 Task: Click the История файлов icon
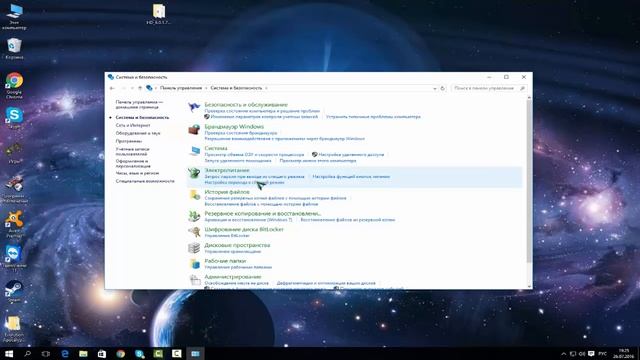click(195, 195)
